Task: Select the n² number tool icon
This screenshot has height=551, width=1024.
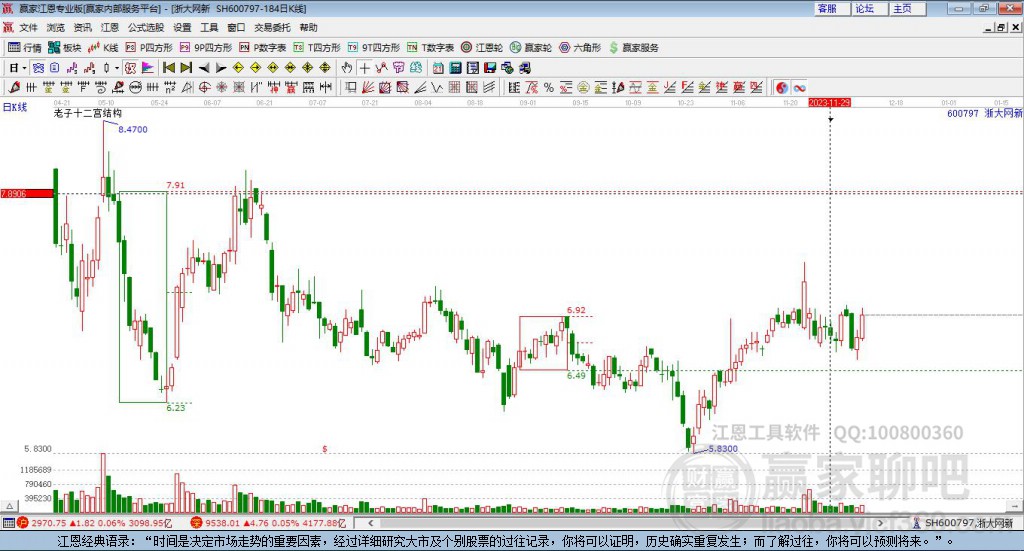Action: [x=170, y=87]
